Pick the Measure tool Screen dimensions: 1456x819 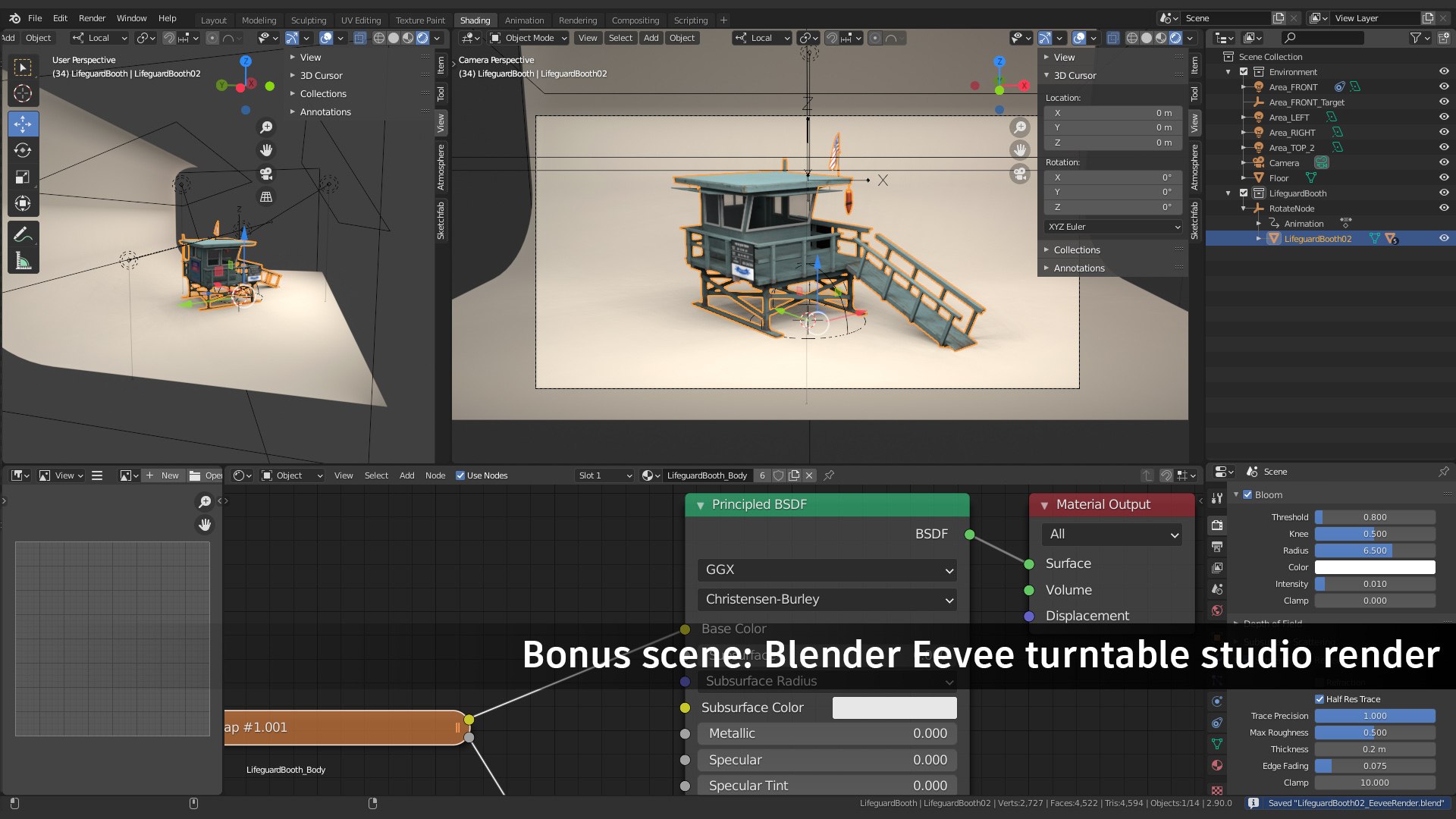click(23, 262)
